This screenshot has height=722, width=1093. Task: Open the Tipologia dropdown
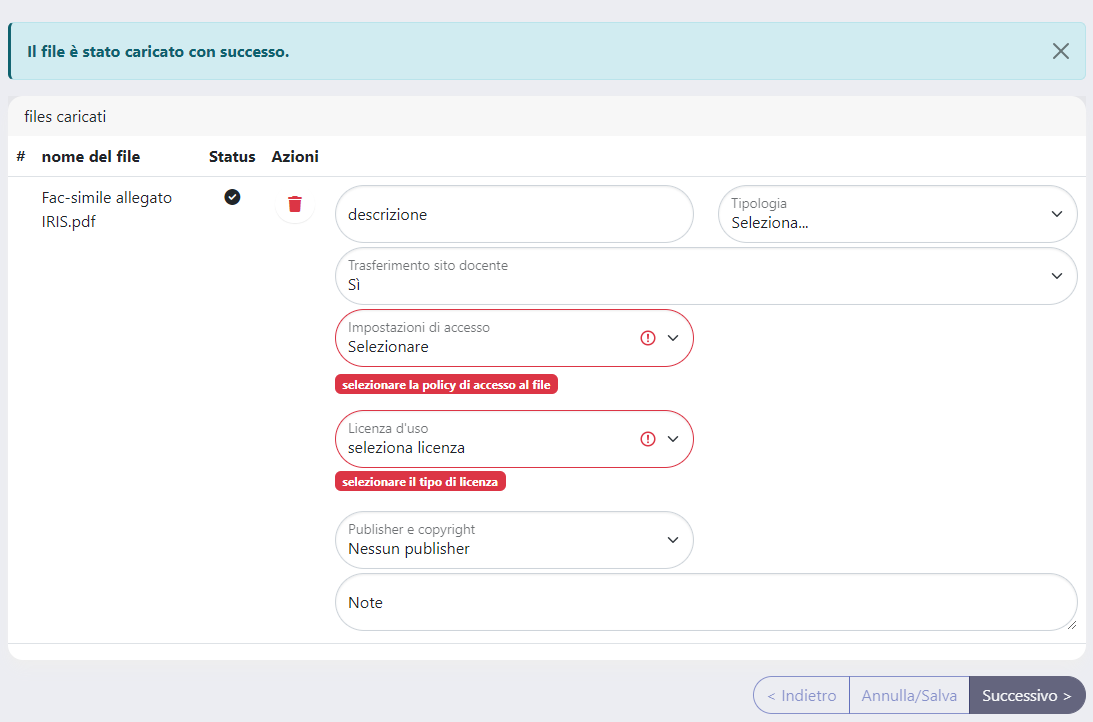[897, 214]
